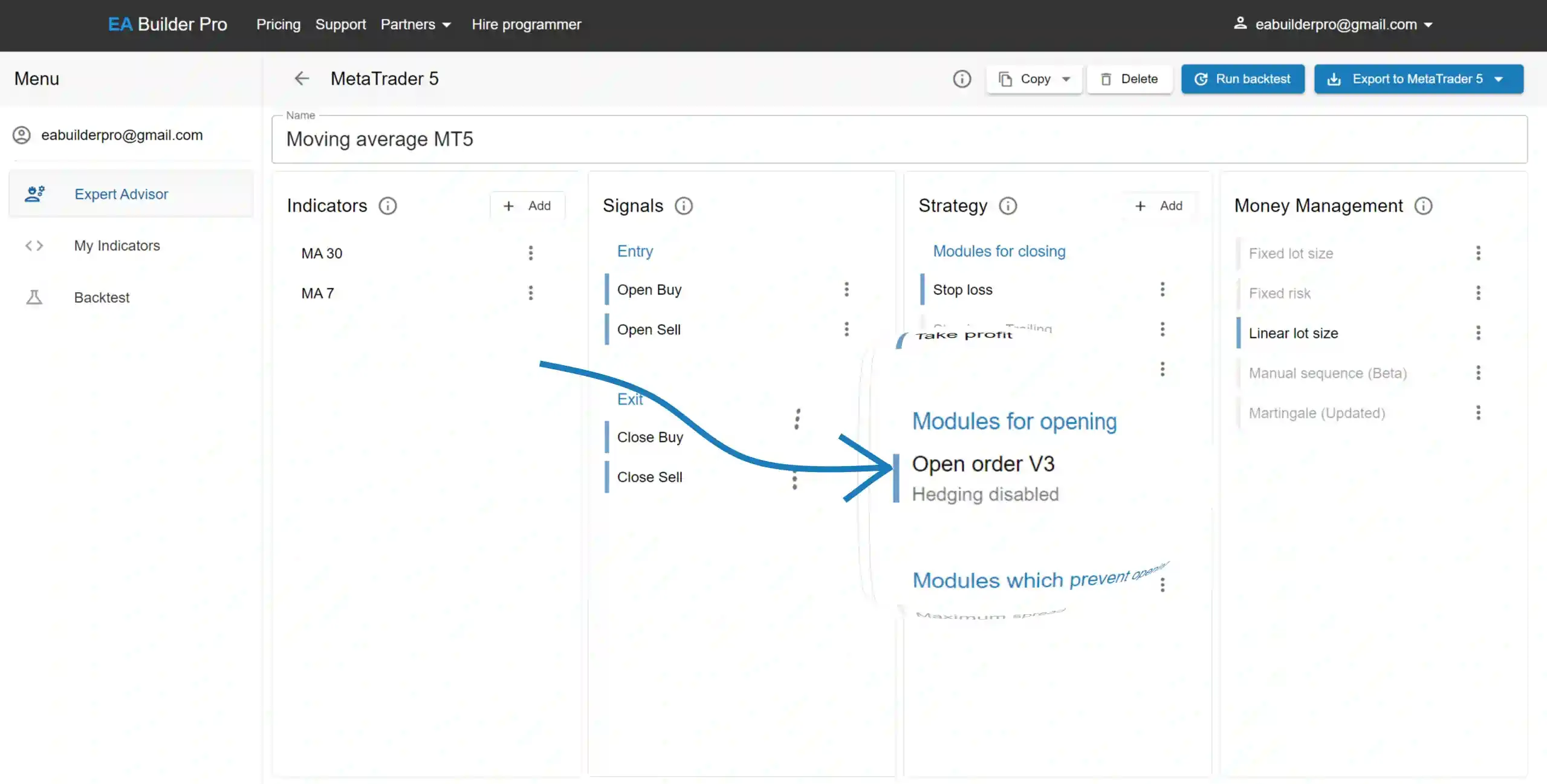This screenshot has width=1547, height=784.
Task: Open the info icon next to Indicators
Action: pos(388,206)
